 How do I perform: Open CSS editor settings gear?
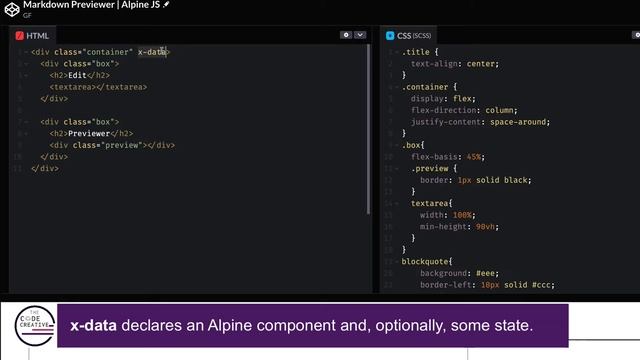click(x=636, y=35)
